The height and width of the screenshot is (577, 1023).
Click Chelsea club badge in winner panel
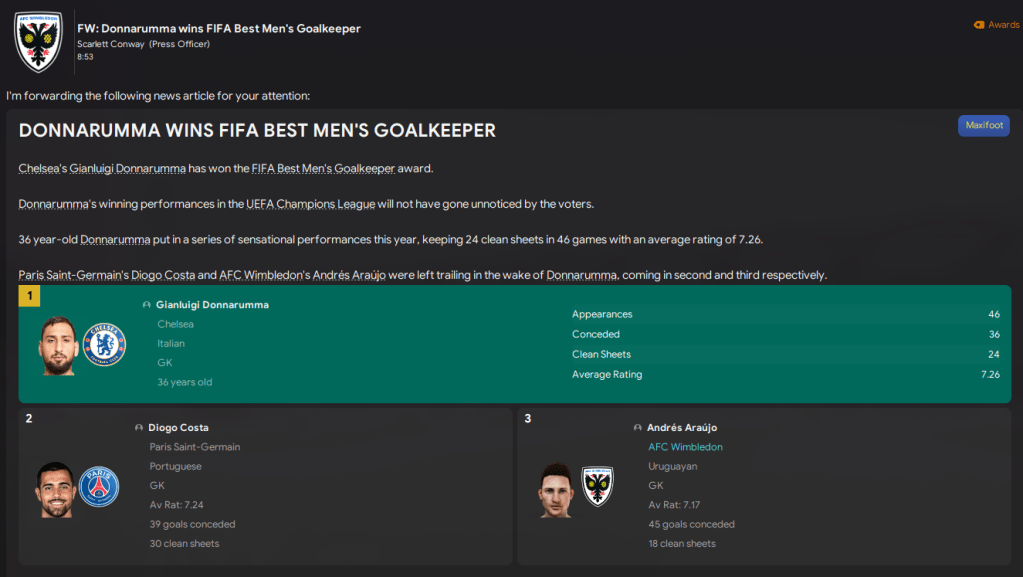point(105,345)
